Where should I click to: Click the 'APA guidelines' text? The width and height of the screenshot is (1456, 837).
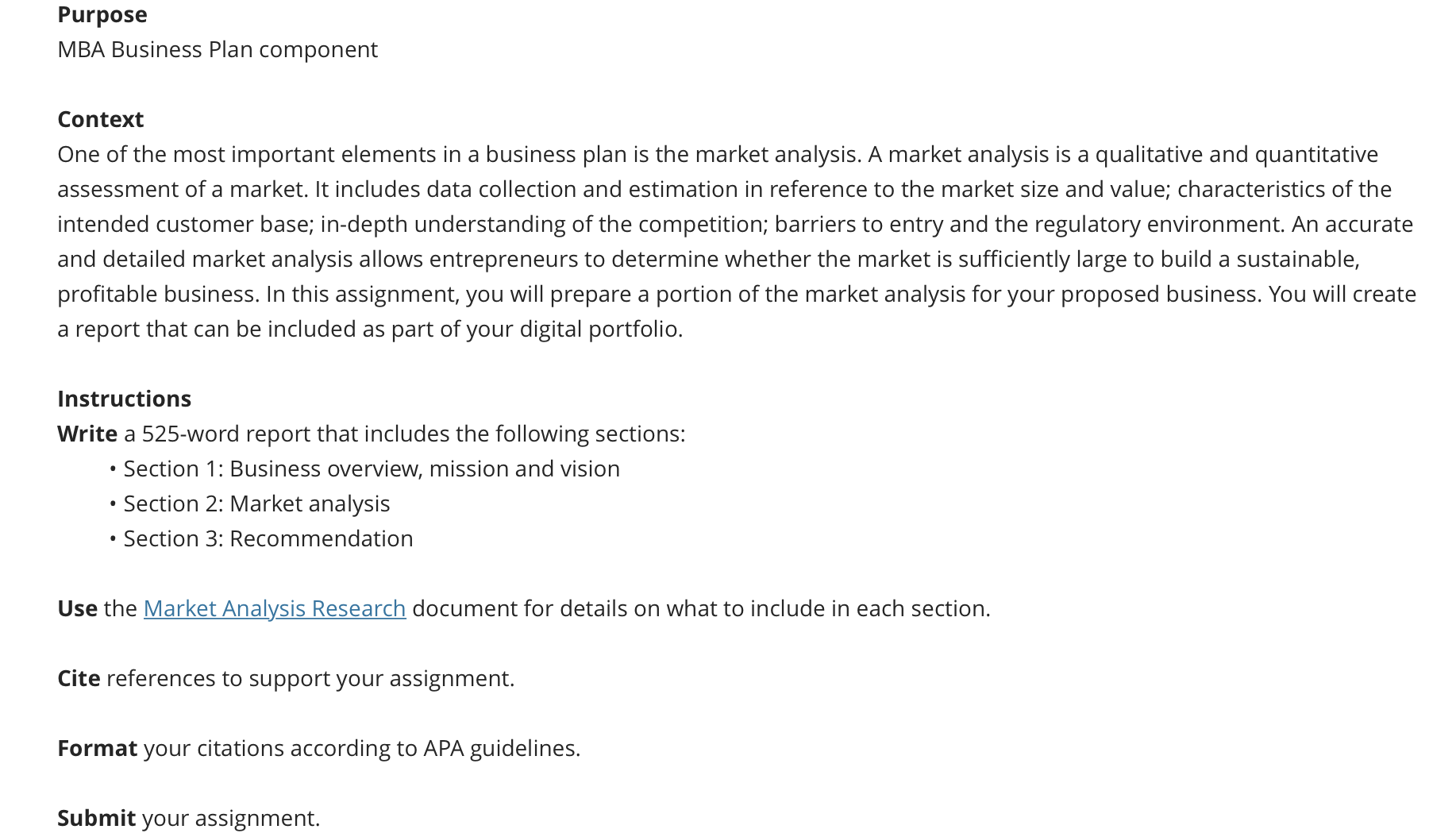502,748
